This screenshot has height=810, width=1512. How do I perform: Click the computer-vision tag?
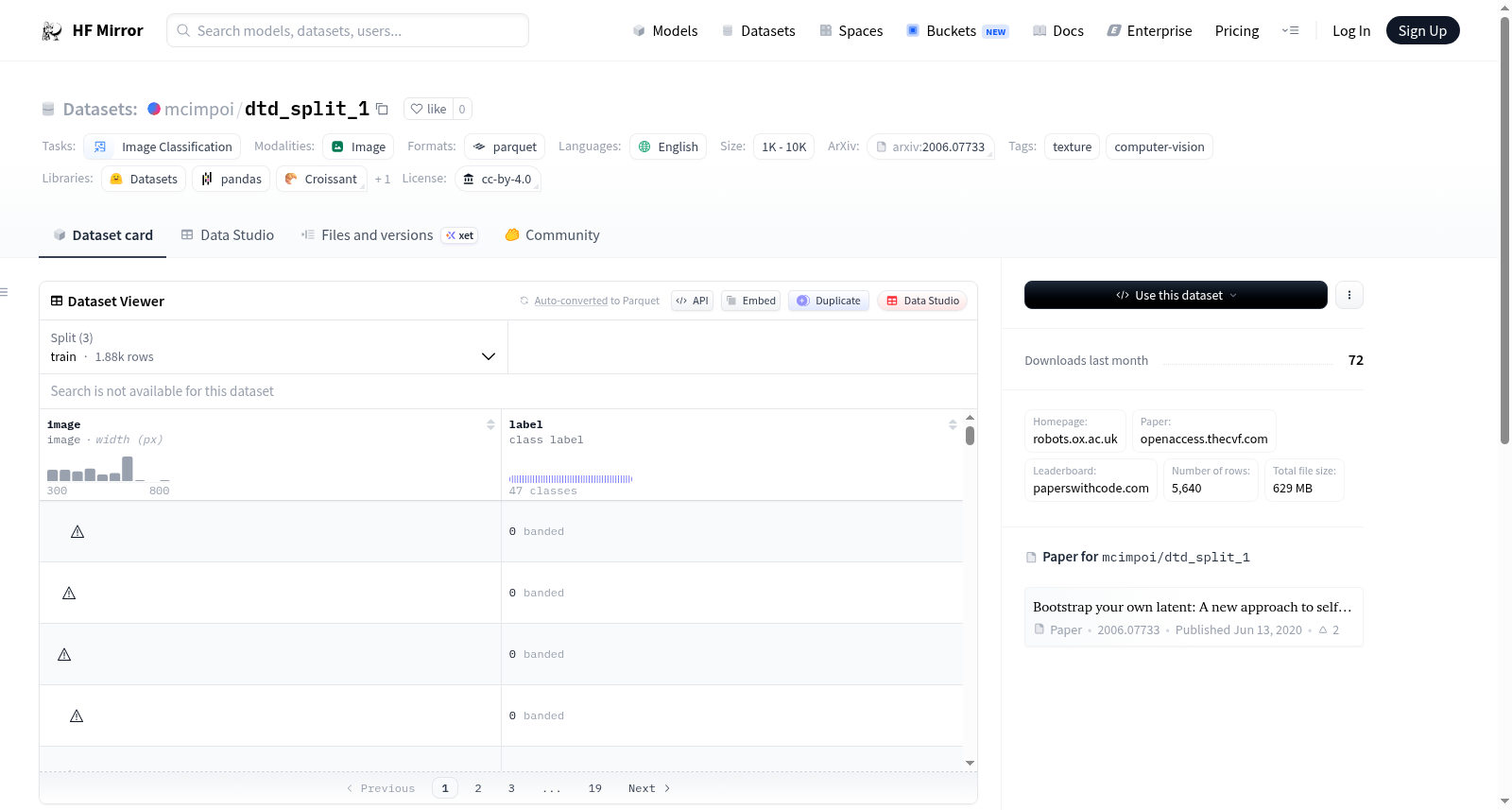pos(1160,146)
